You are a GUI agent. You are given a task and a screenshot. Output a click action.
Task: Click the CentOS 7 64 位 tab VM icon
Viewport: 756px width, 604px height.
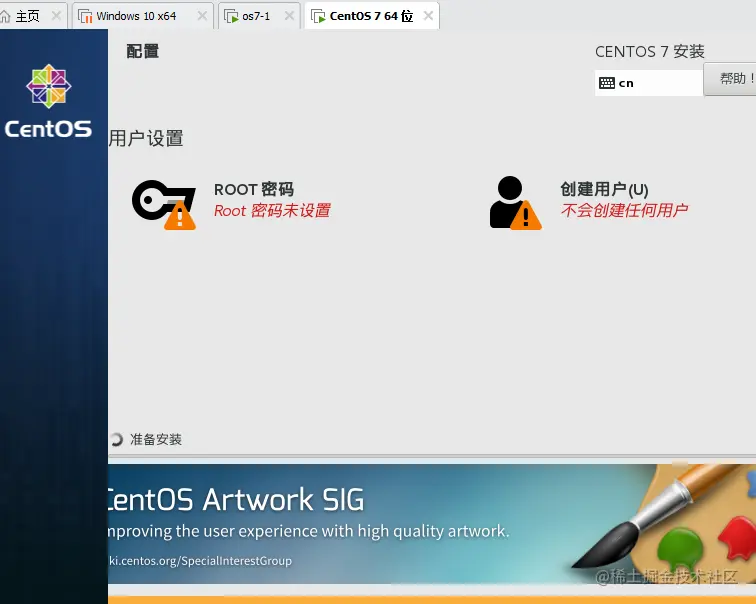click(318, 16)
